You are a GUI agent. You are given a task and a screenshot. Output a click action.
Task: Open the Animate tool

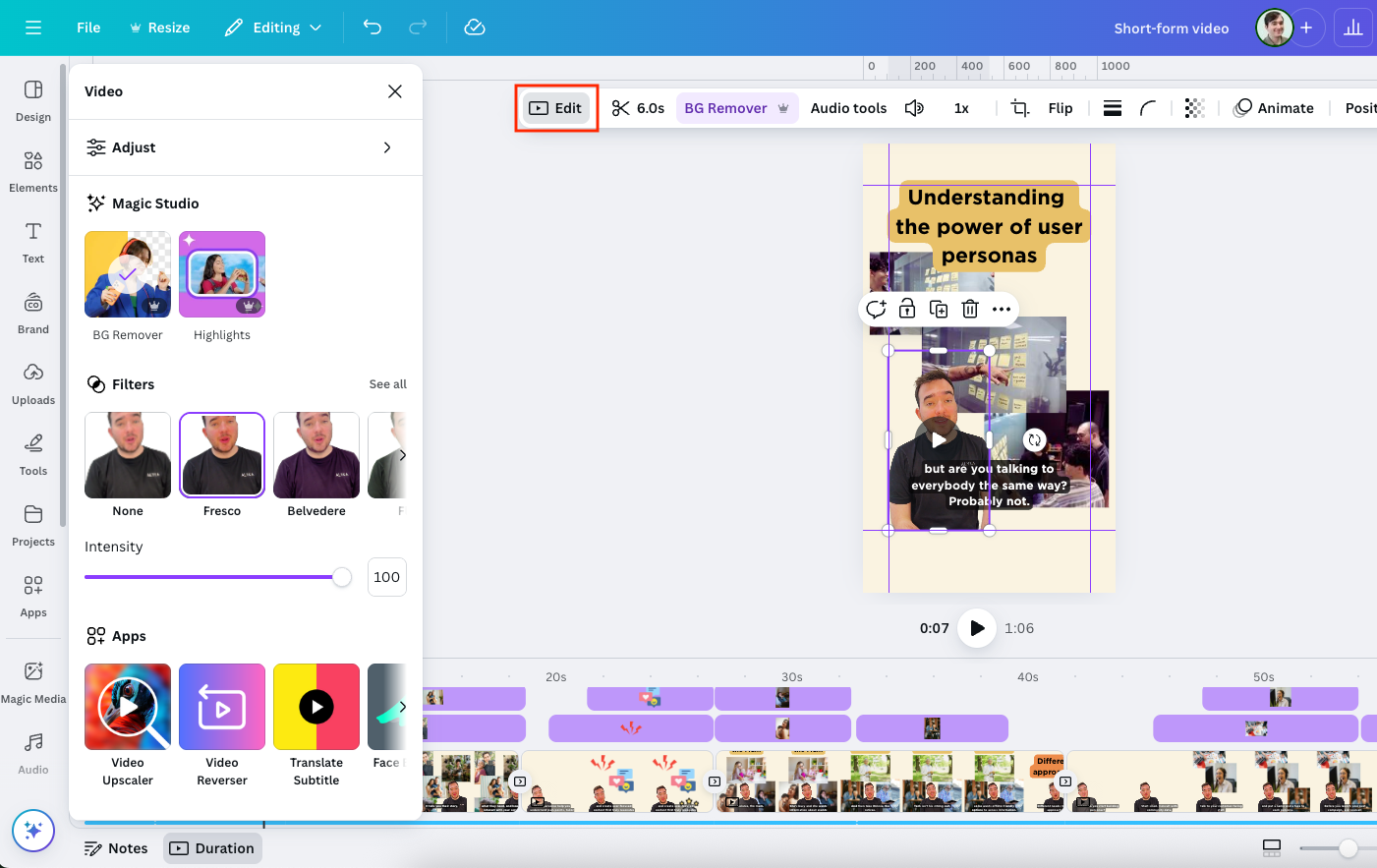coord(1273,108)
